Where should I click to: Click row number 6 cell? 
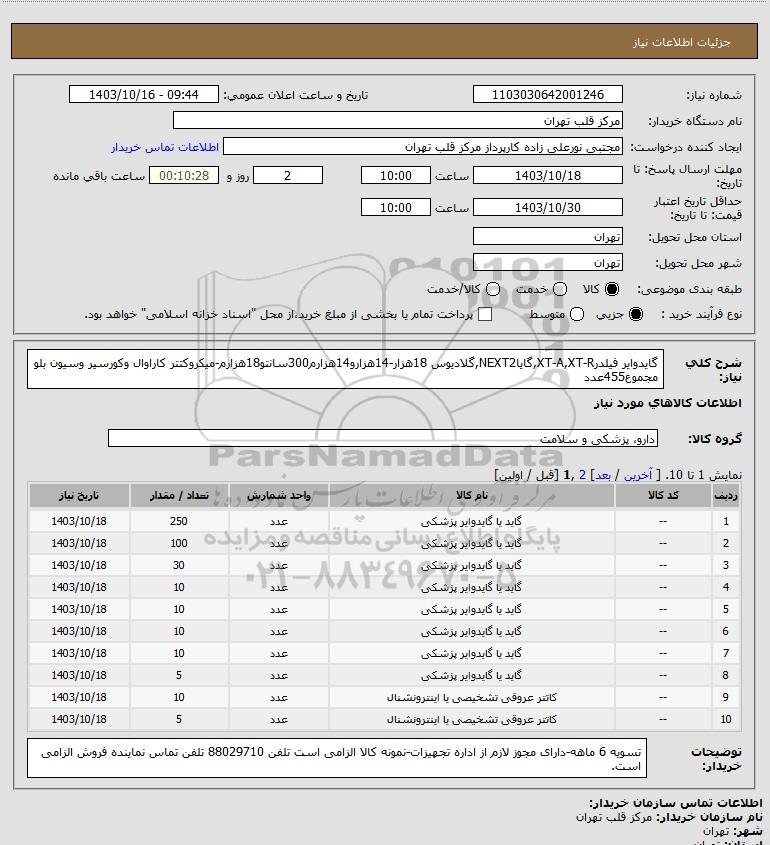coord(725,631)
